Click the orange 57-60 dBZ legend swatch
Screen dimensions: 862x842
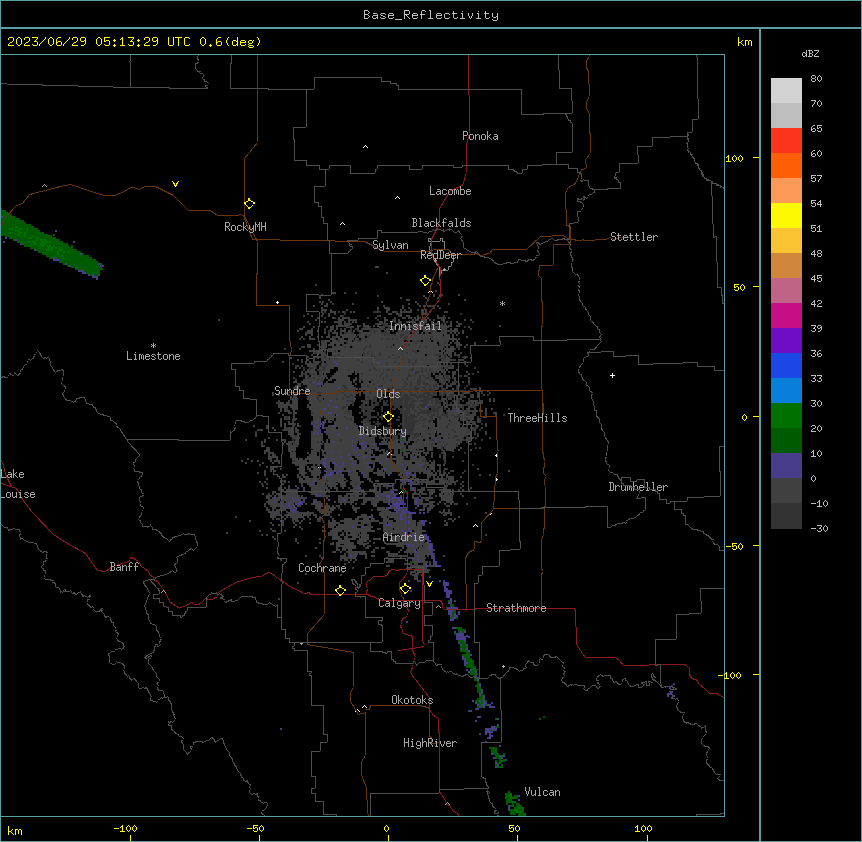click(x=786, y=165)
